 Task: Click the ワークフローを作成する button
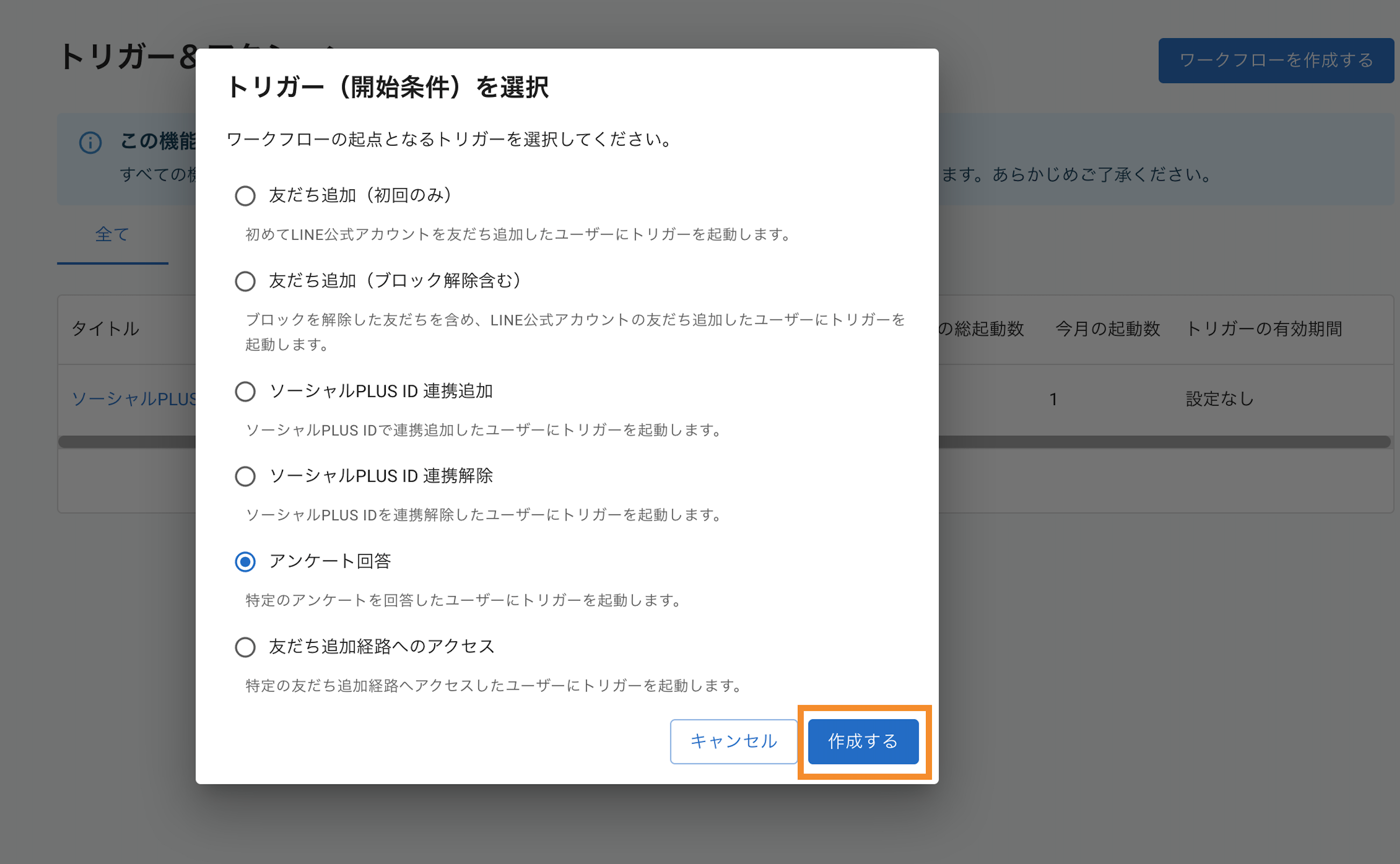1276,61
